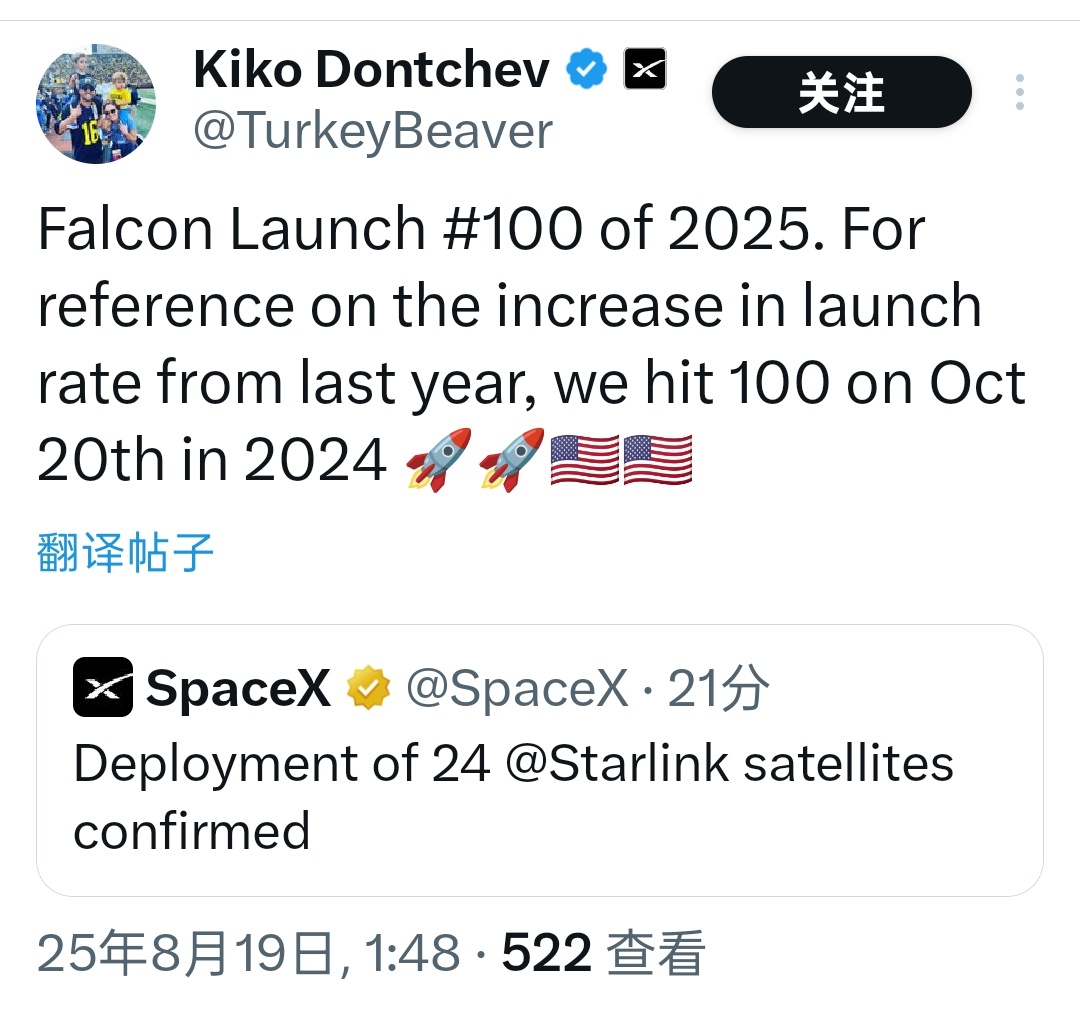
Task: Click the SpaceX logo avatar in quoted post
Action: tap(103, 687)
